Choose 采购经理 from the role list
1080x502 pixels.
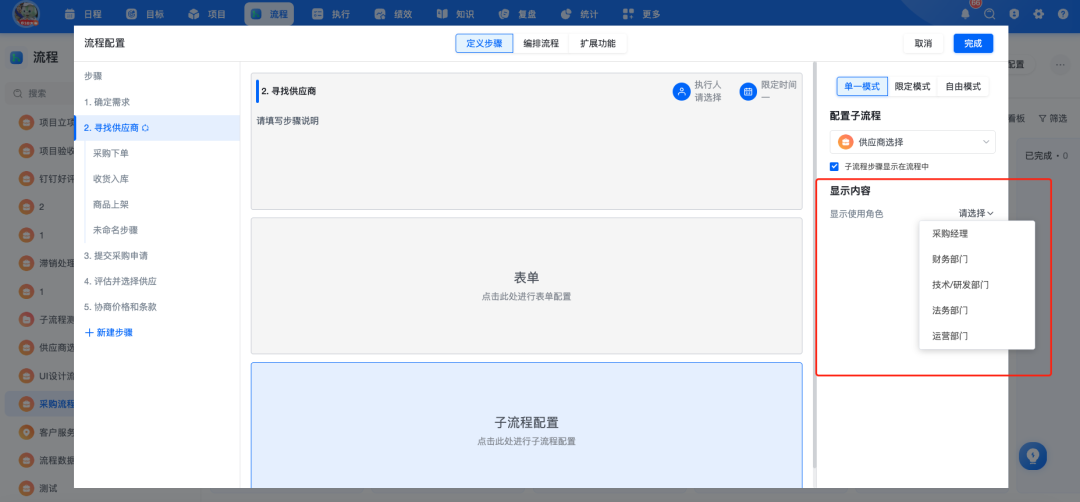click(977, 233)
